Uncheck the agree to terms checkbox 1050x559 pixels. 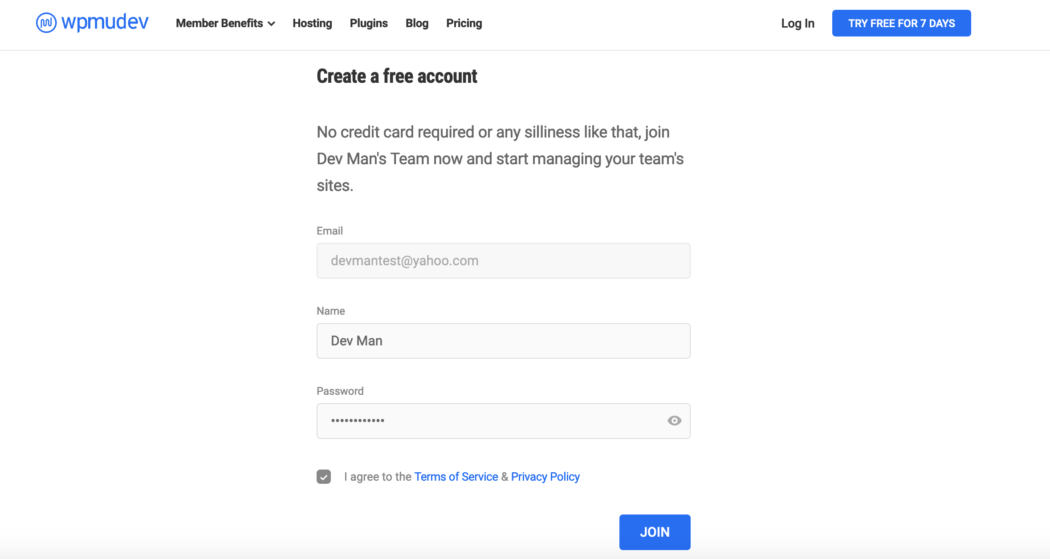[324, 477]
